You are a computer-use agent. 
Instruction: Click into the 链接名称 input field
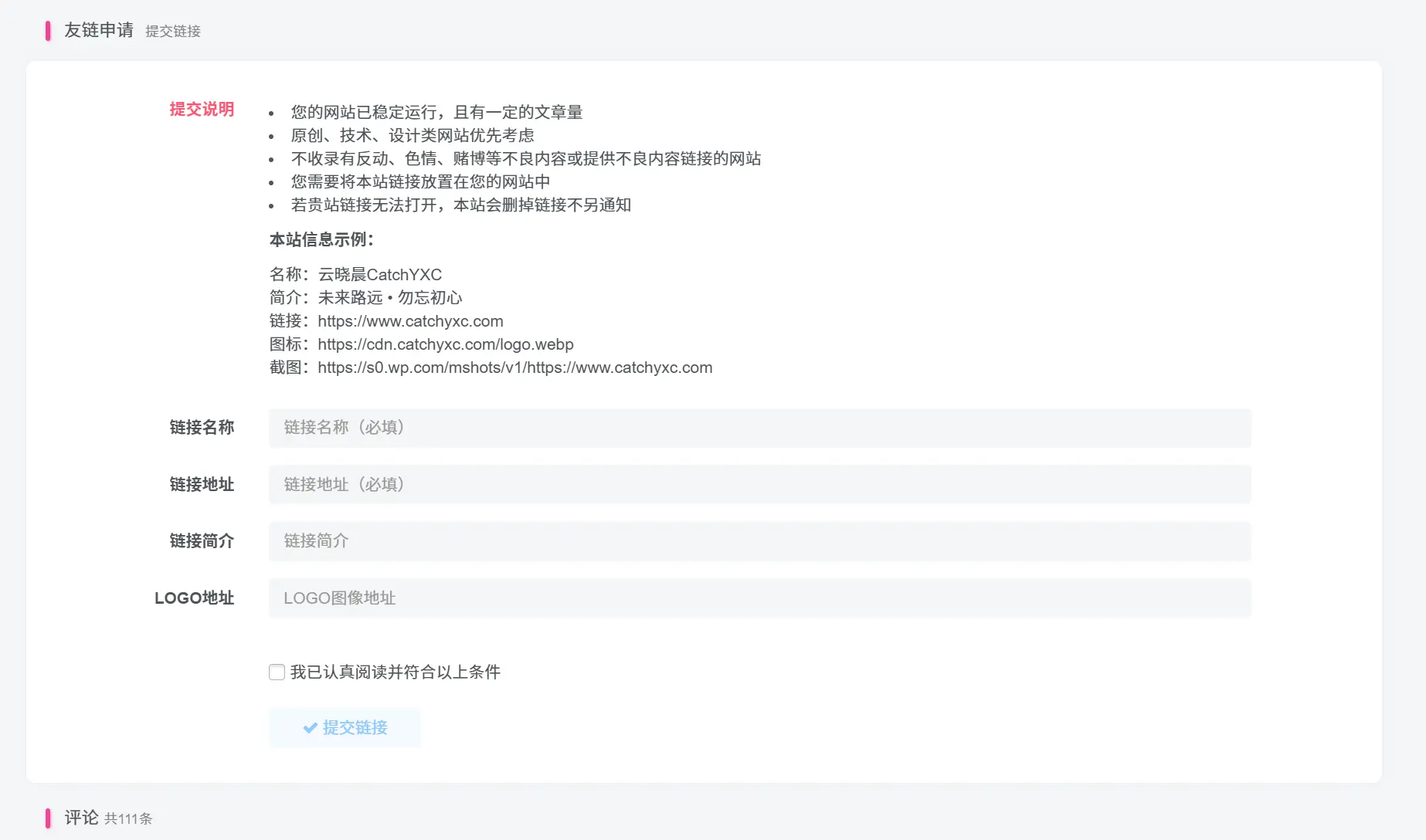click(759, 428)
